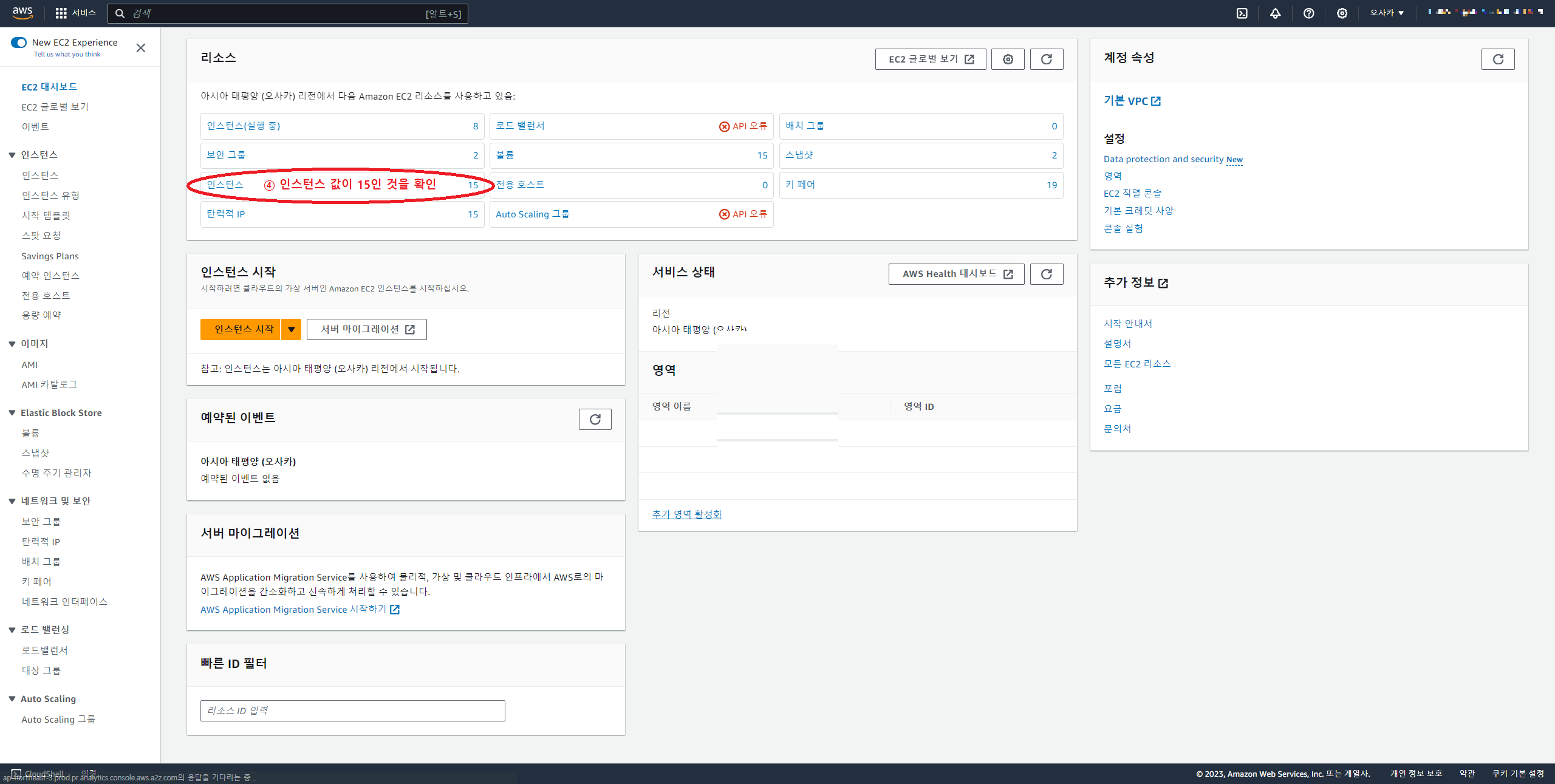Image resolution: width=1555 pixels, height=784 pixels.
Task: Click the resource ID filter input field
Action: click(352, 711)
